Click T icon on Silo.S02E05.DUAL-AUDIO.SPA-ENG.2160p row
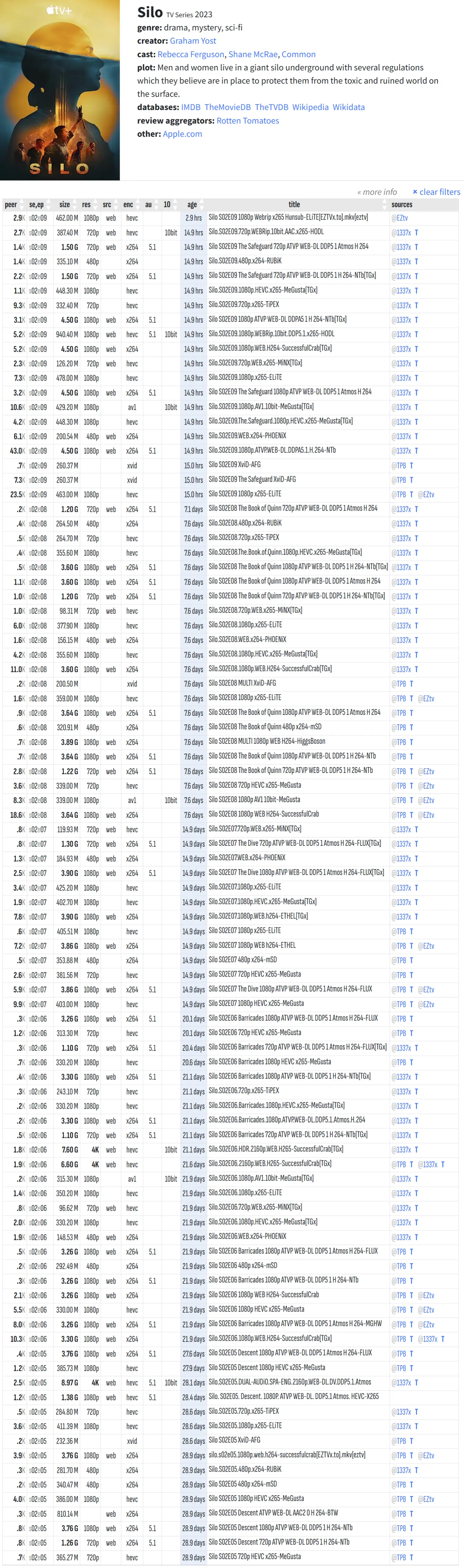Viewport: 464px width, 1568px height. pos(417,1383)
